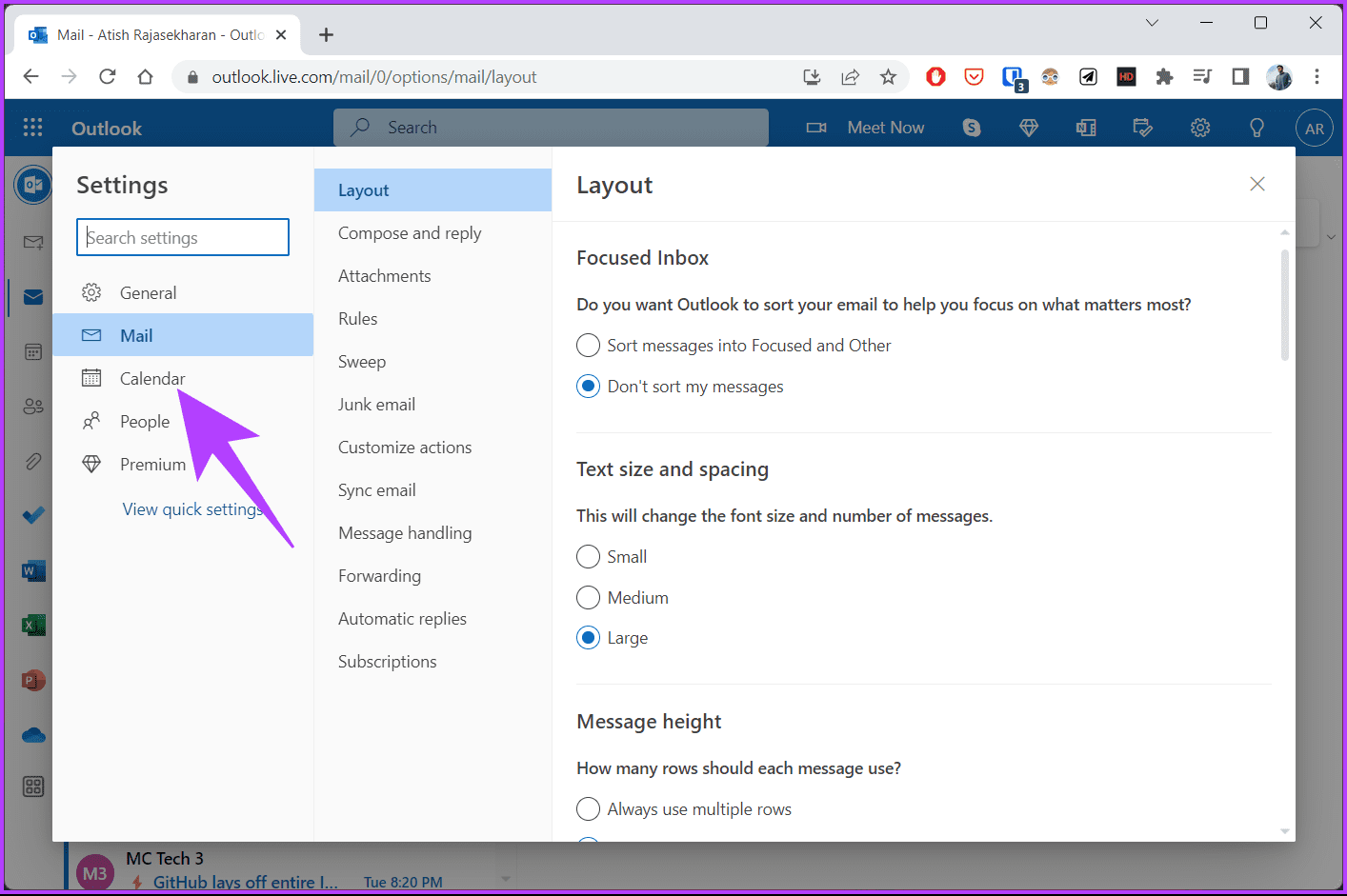Click View quick settings link
Screen dimensions: 1347x896
[x=193, y=509]
